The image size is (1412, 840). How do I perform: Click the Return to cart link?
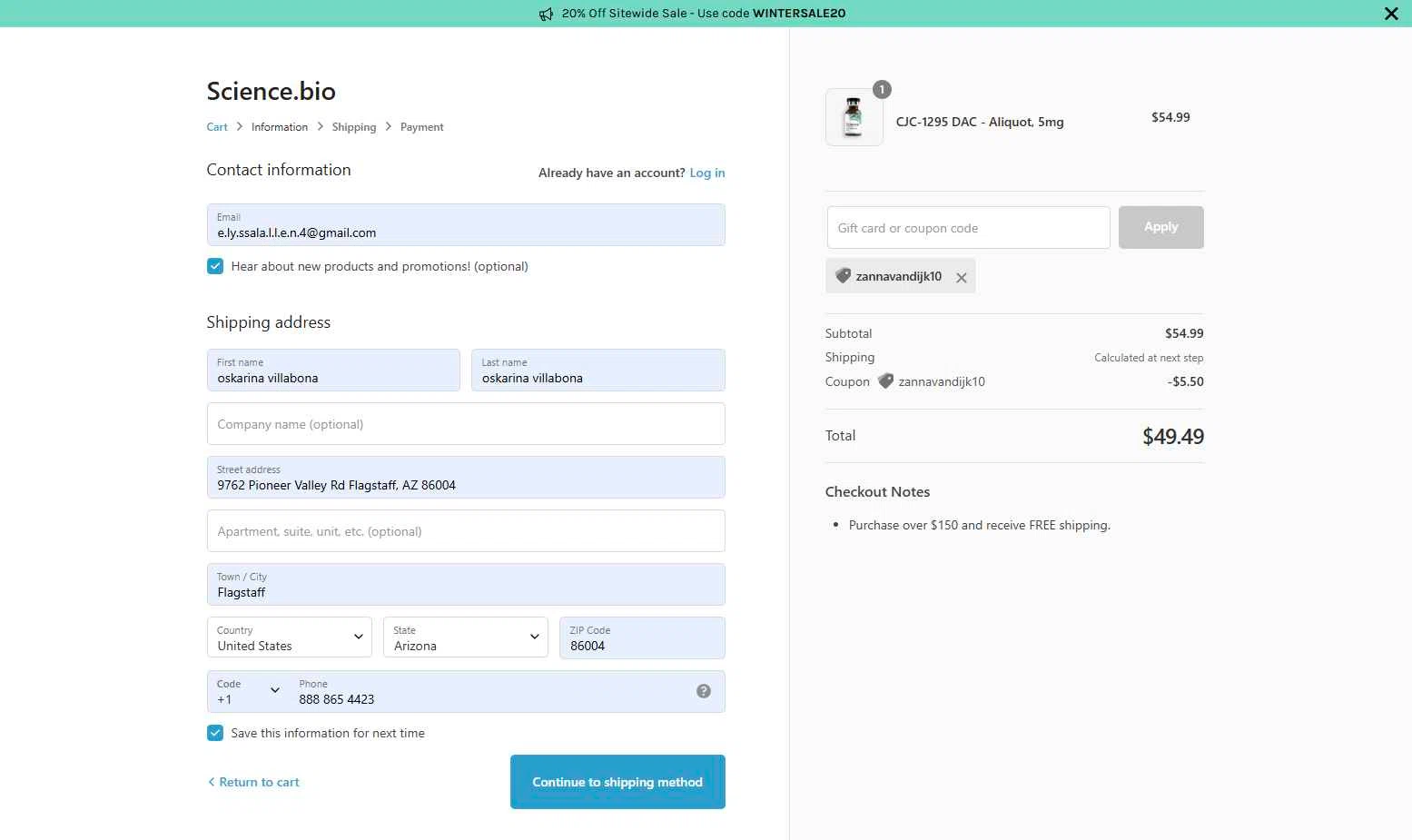click(253, 782)
